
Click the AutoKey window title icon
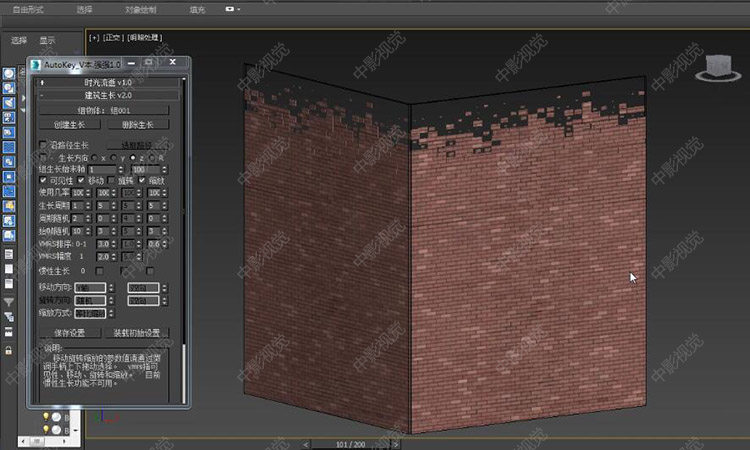click(36, 63)
